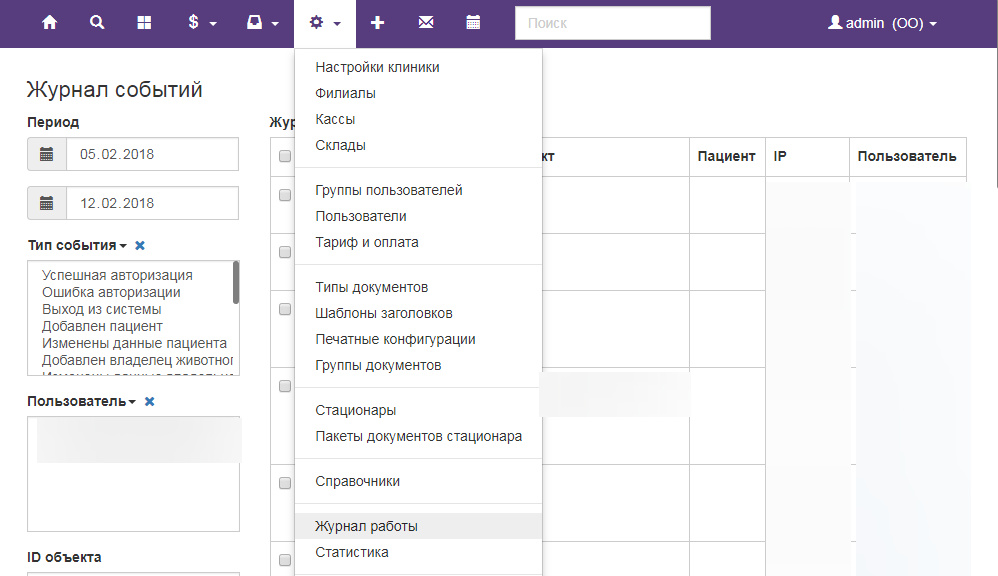The image size is (998, 576).
Task: Expand the Пользователь filter dropdown
Action: point(81,402)
